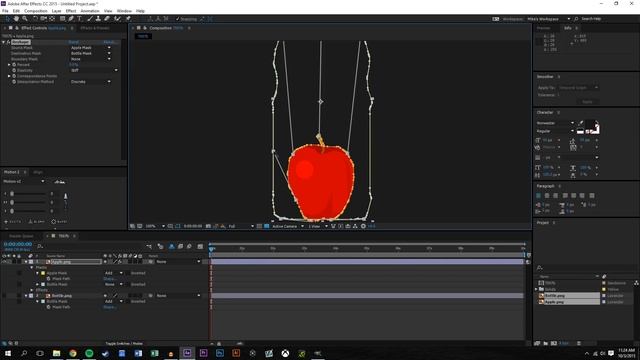Click region of interest icon in viewer
Image resolution: width=640 pixels, height=360 pixels.
[x=259, y=226]
